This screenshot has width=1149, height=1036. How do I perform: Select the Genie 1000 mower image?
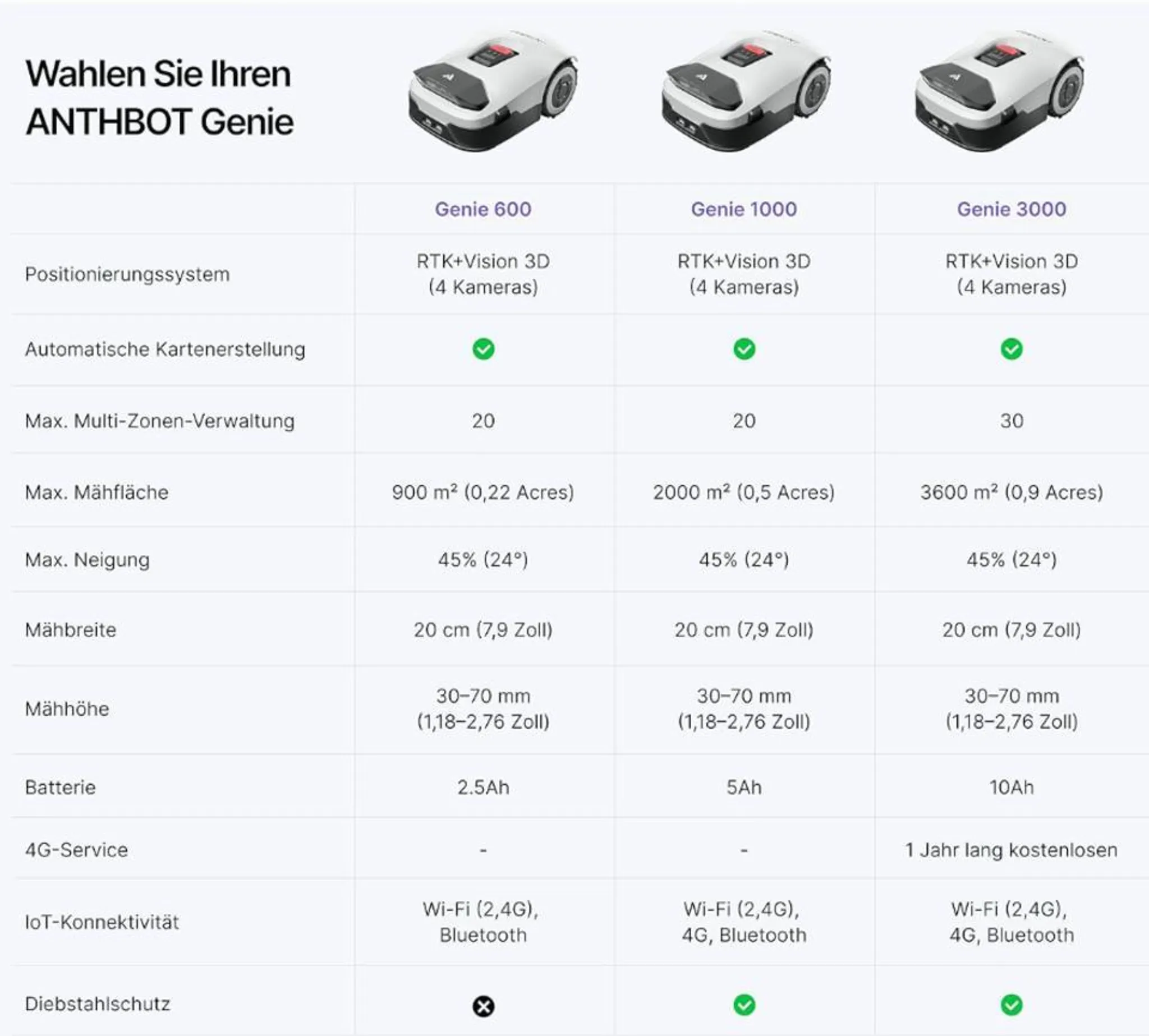tap(746, 91)
